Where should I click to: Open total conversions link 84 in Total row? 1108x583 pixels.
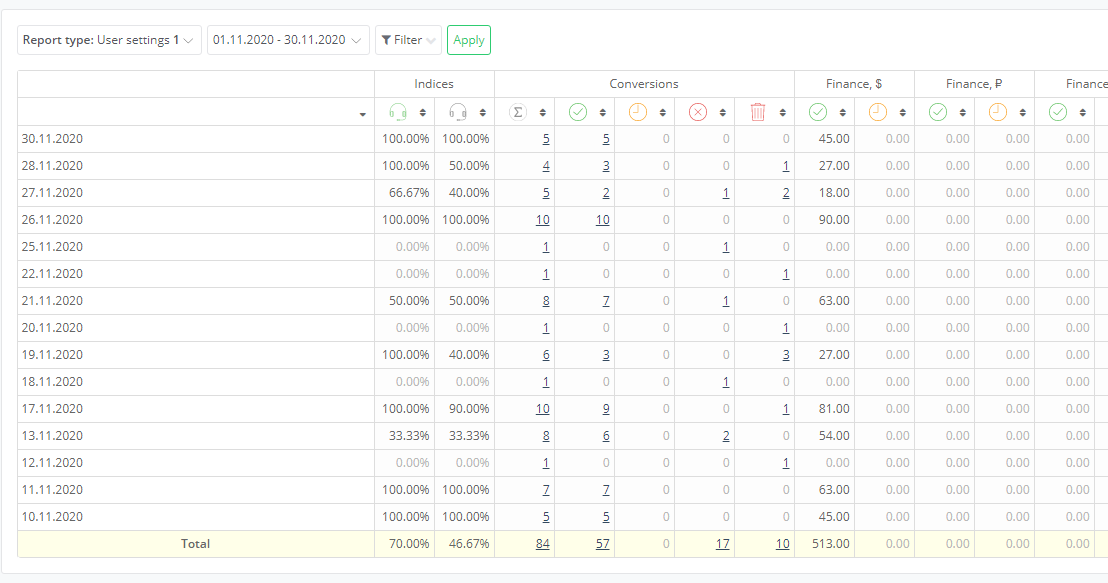pyautogui.click(x=542, y=544)
